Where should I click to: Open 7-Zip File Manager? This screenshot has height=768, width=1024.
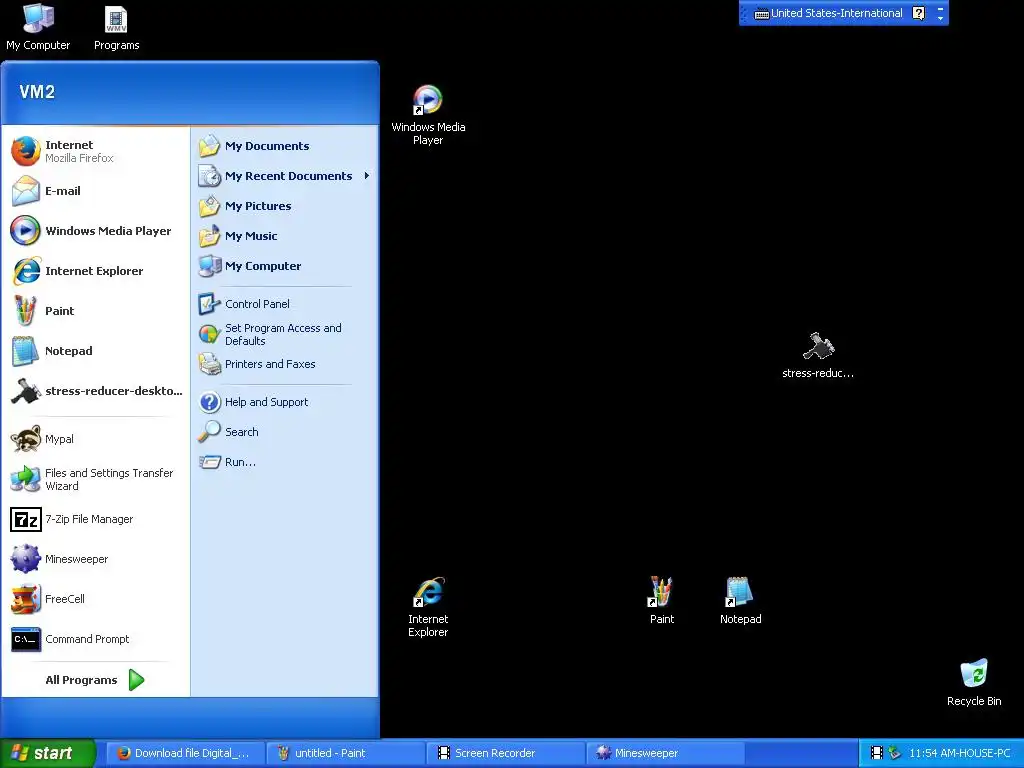point(95,519)
